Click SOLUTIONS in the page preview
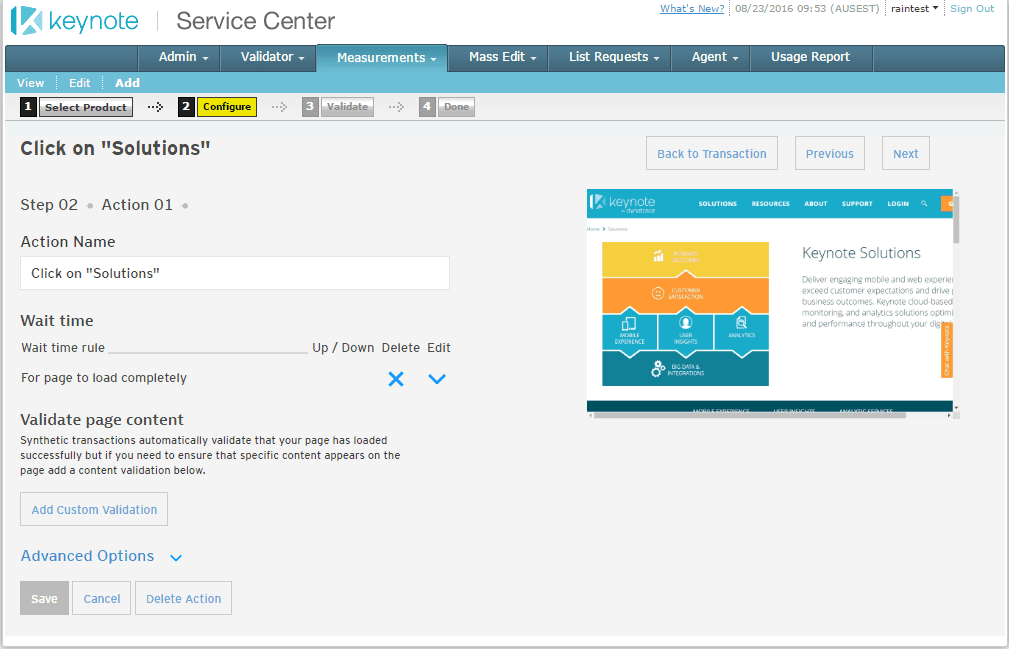Screen dimensions: 1009x649 coord(717,204)
